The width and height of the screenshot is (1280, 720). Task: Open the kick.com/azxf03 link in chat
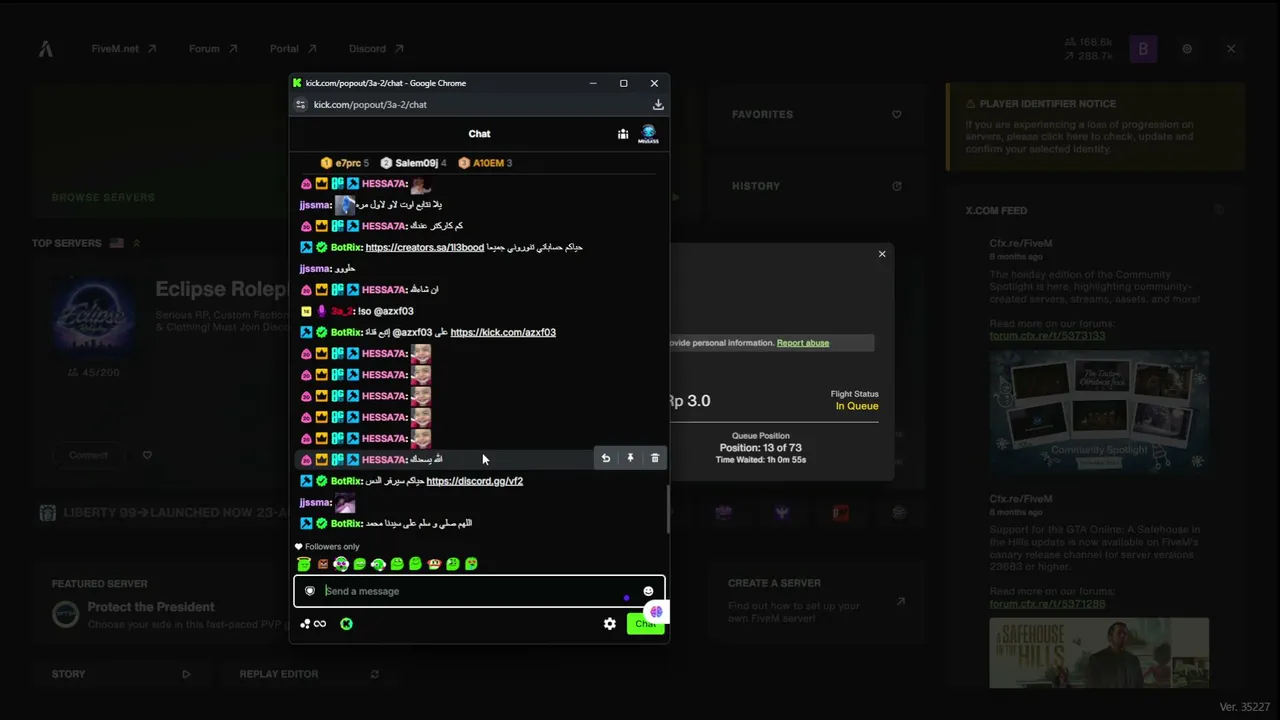503,332
